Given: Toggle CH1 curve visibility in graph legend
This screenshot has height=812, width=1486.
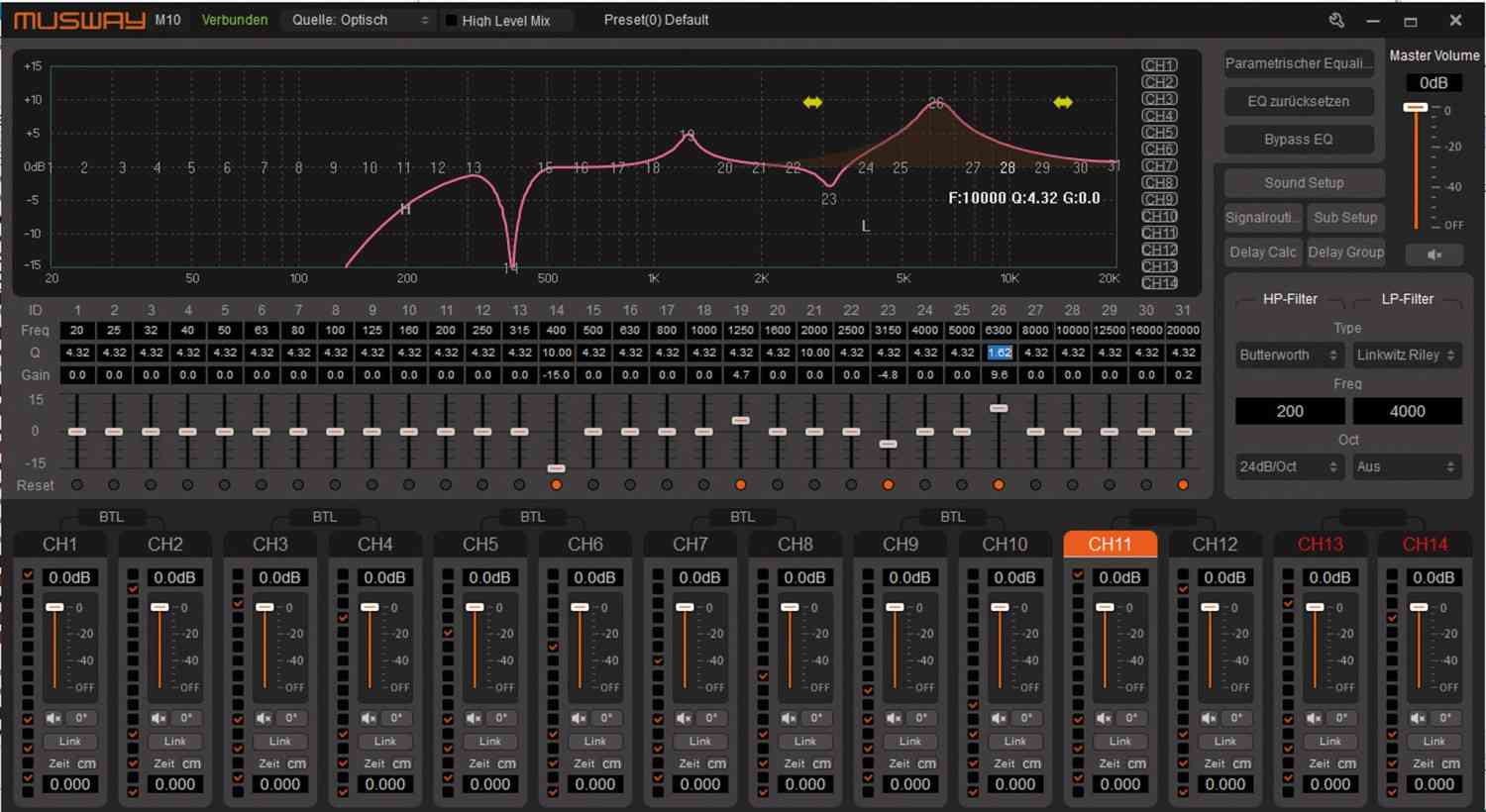Looking at the screenshot, I should [1159, 65].
